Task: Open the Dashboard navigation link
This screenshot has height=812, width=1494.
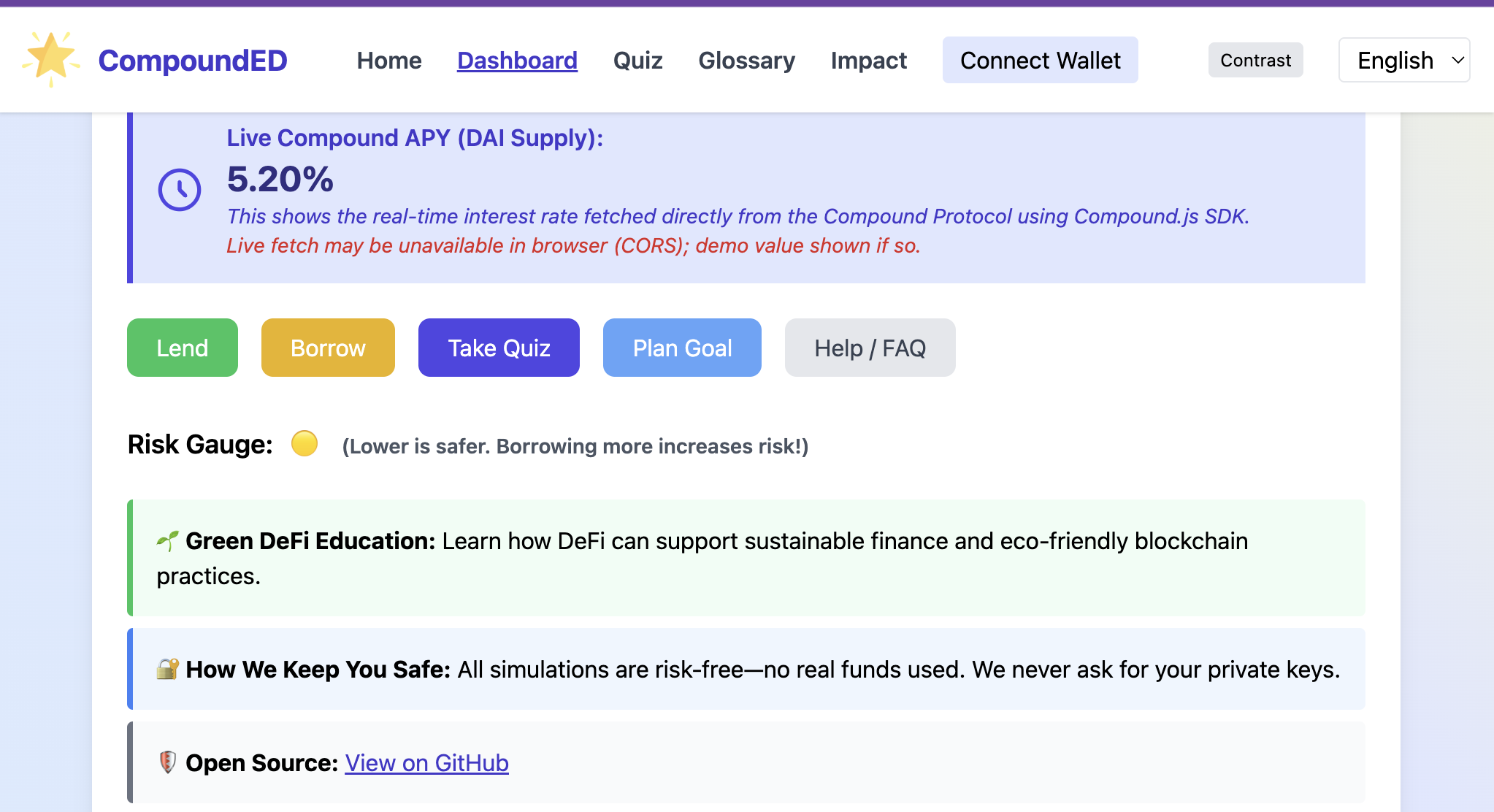Action: tap(517, 60)
